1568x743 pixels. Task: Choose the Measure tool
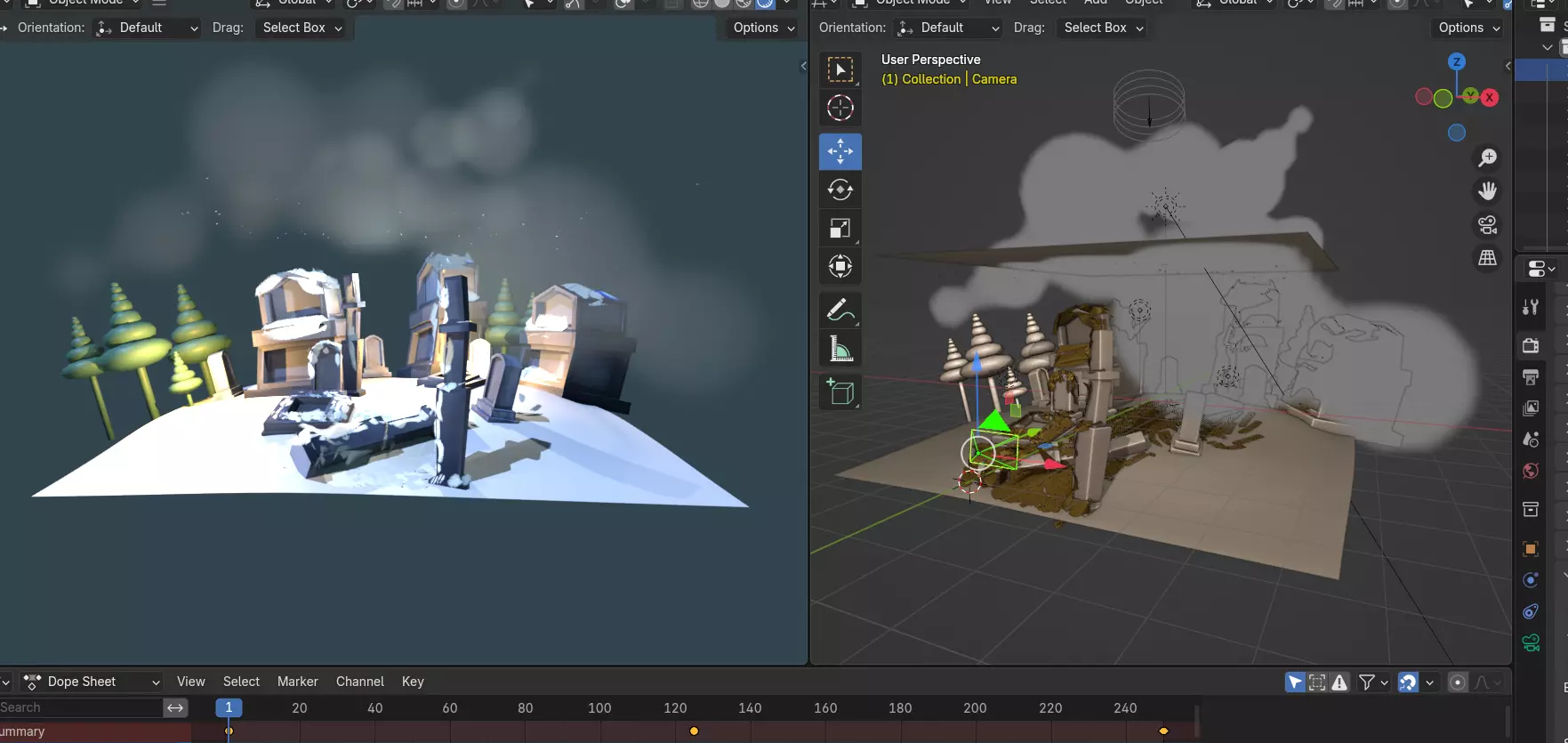840,348
